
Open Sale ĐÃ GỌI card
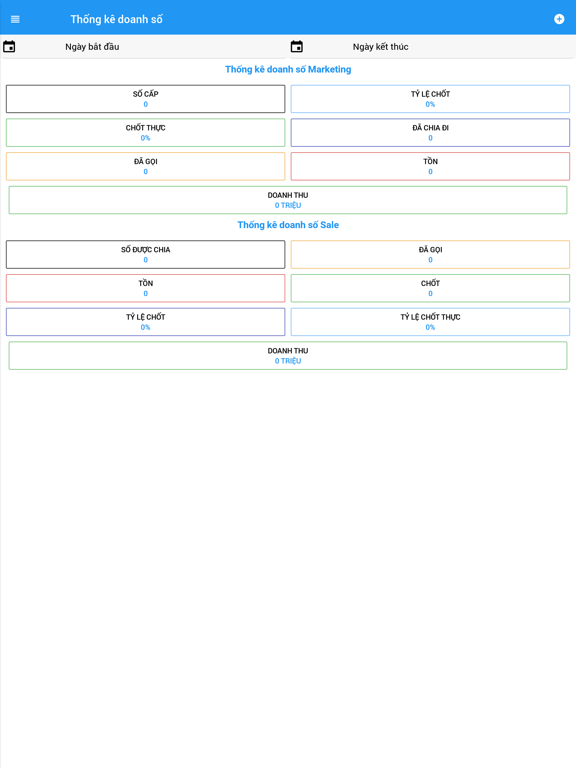[x=431, y=255]
